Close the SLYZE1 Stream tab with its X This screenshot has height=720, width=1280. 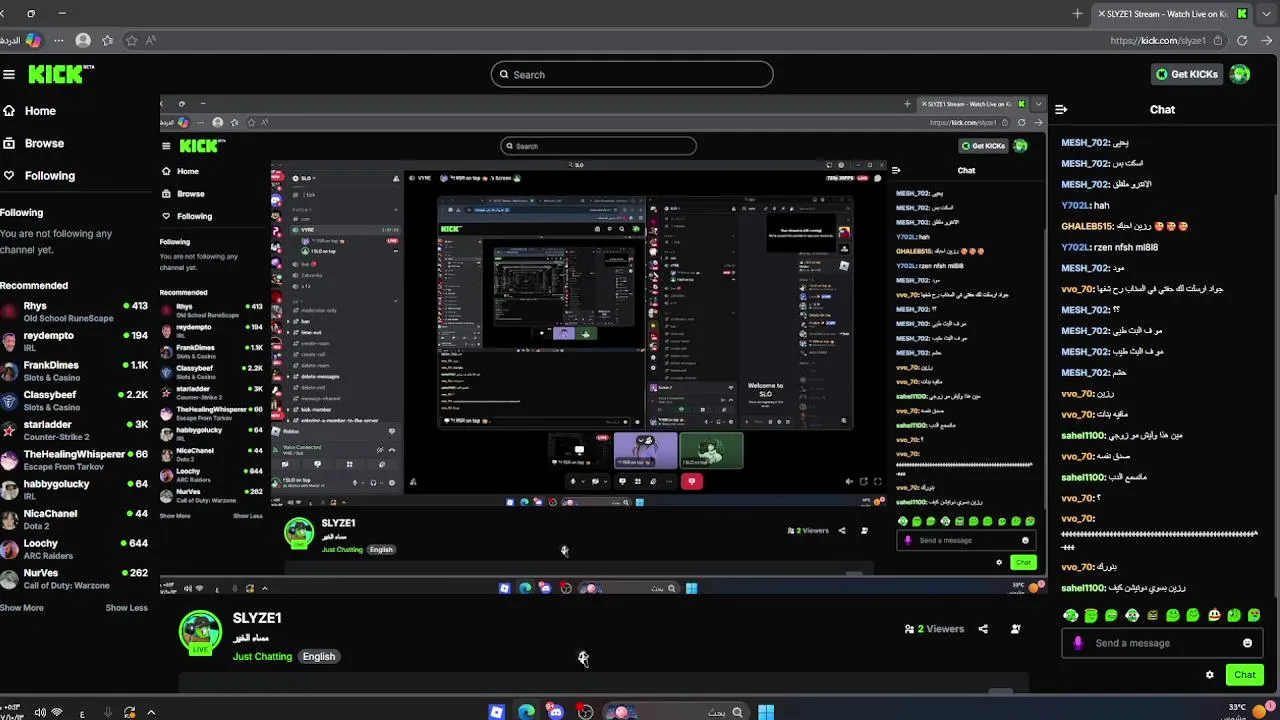[1101, 14]
